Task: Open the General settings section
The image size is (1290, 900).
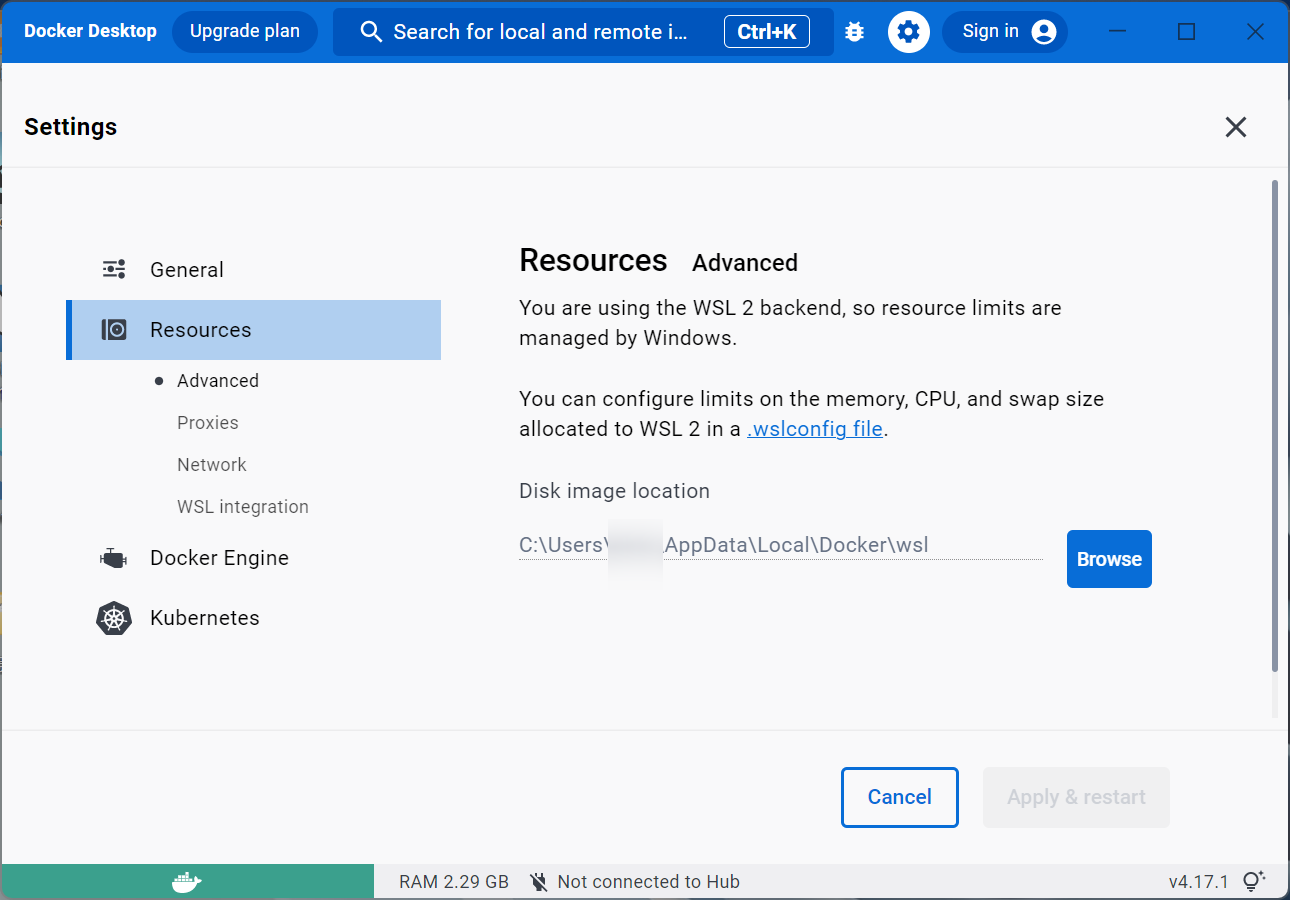Action: pos(253,270)
